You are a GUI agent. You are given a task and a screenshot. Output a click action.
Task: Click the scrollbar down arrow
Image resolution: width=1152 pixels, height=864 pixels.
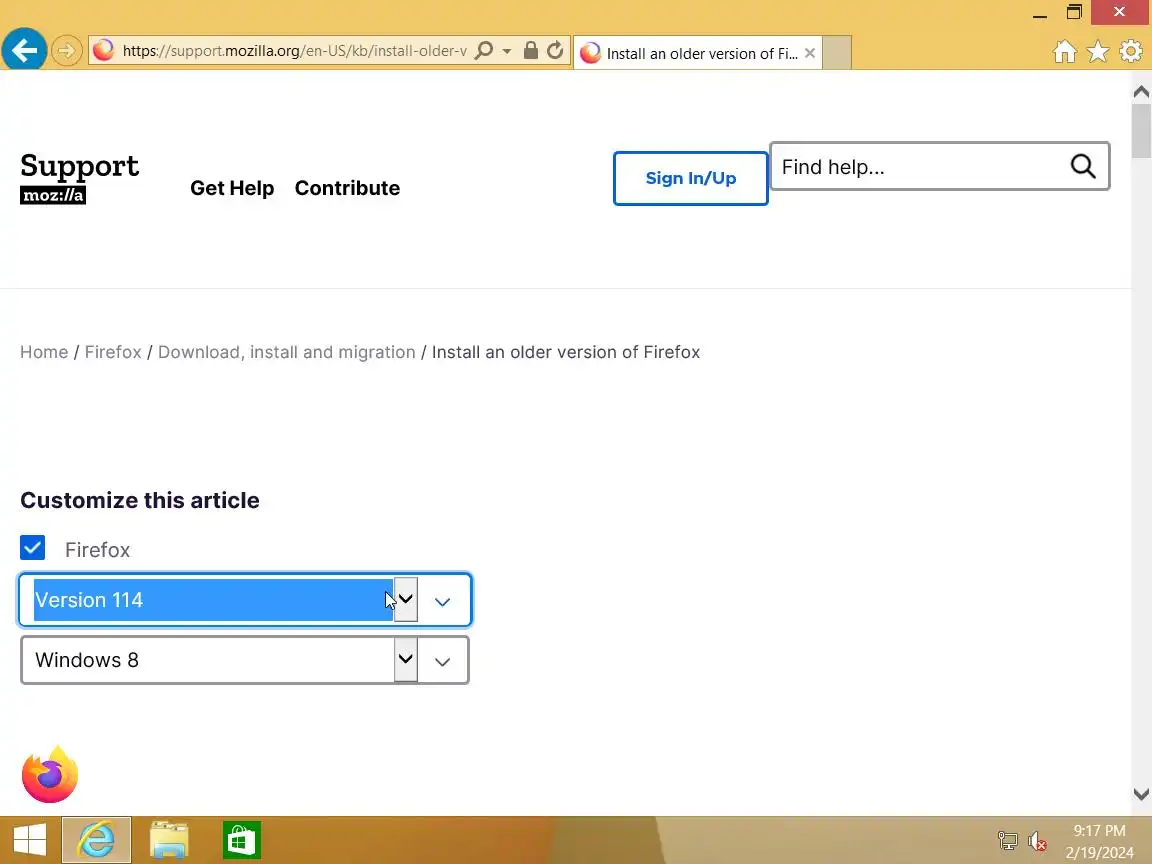1141,794
